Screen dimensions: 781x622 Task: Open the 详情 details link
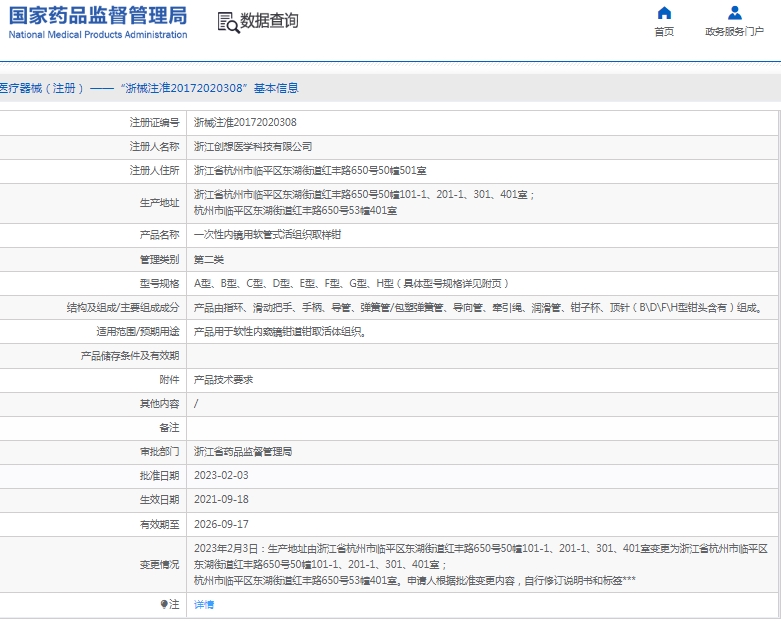click(204, 604)
